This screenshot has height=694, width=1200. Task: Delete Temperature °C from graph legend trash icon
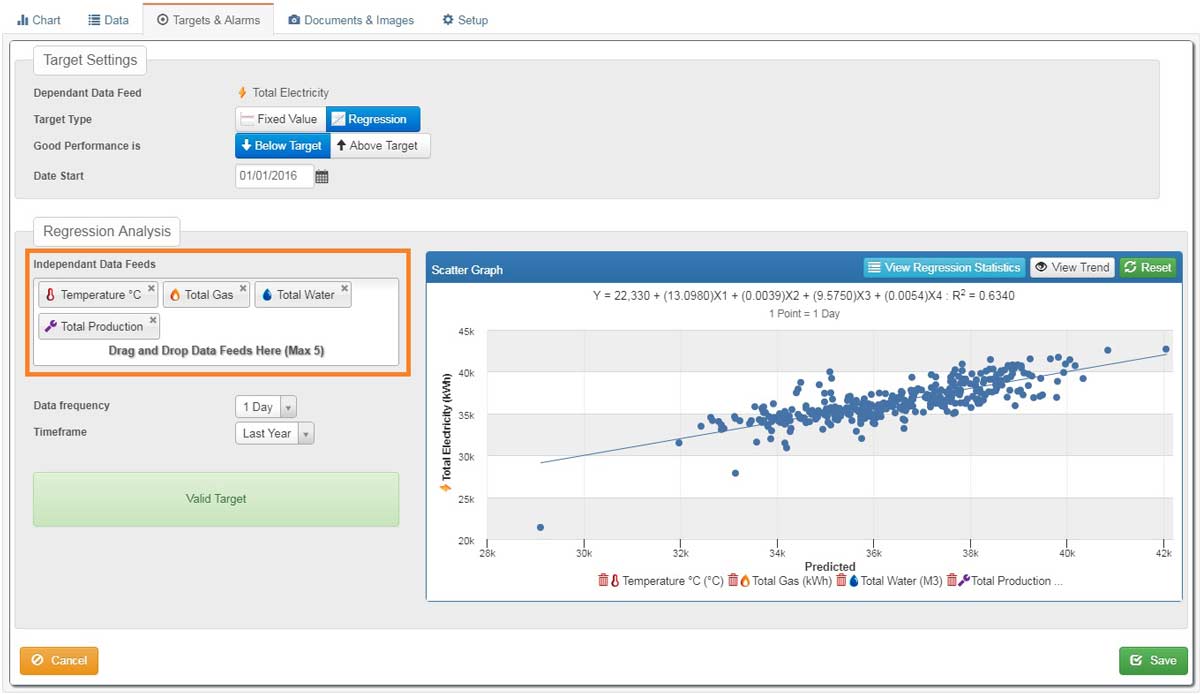pos(603,580)
